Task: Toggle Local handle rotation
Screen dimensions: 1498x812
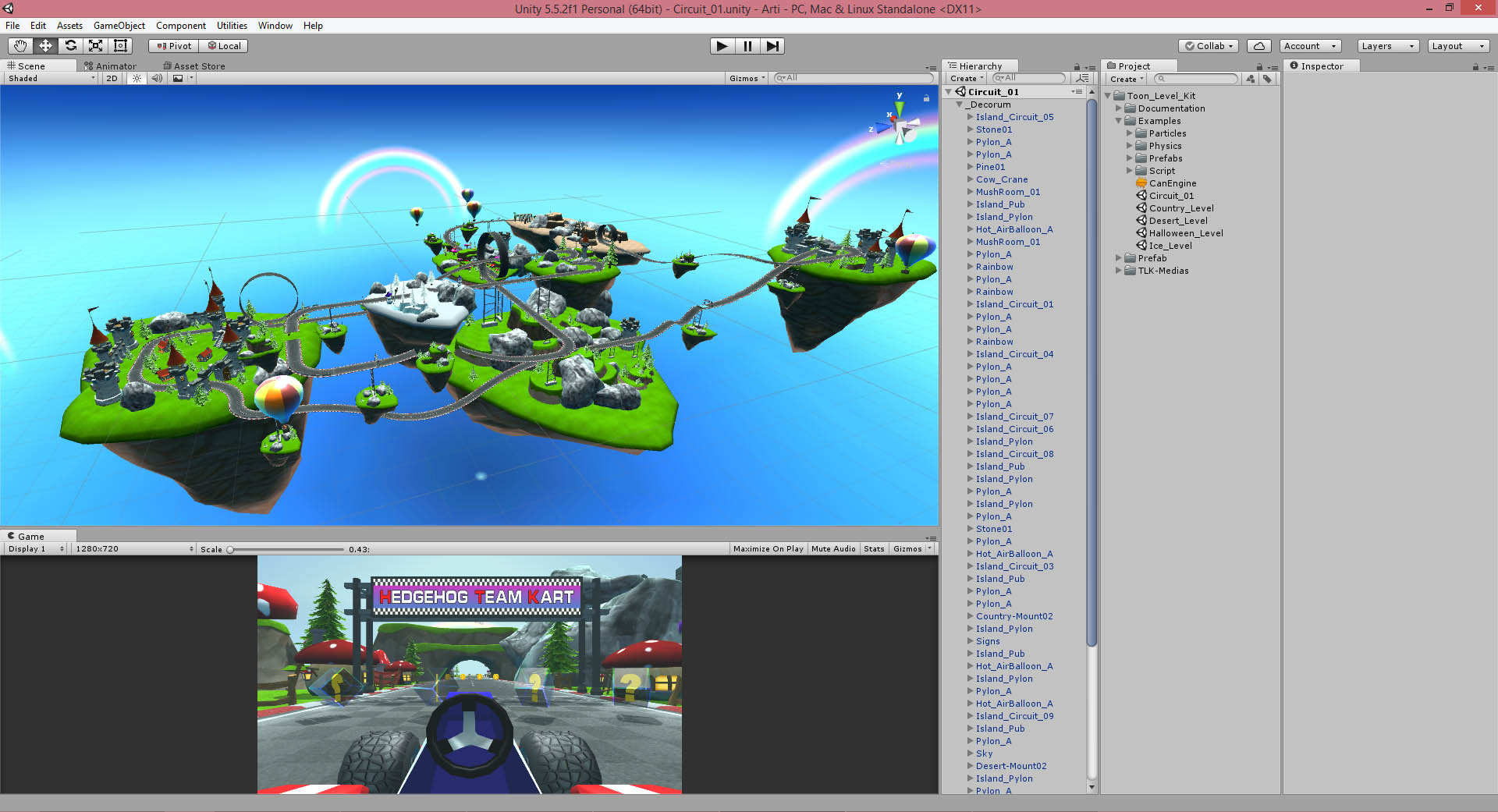Action: 224,46
